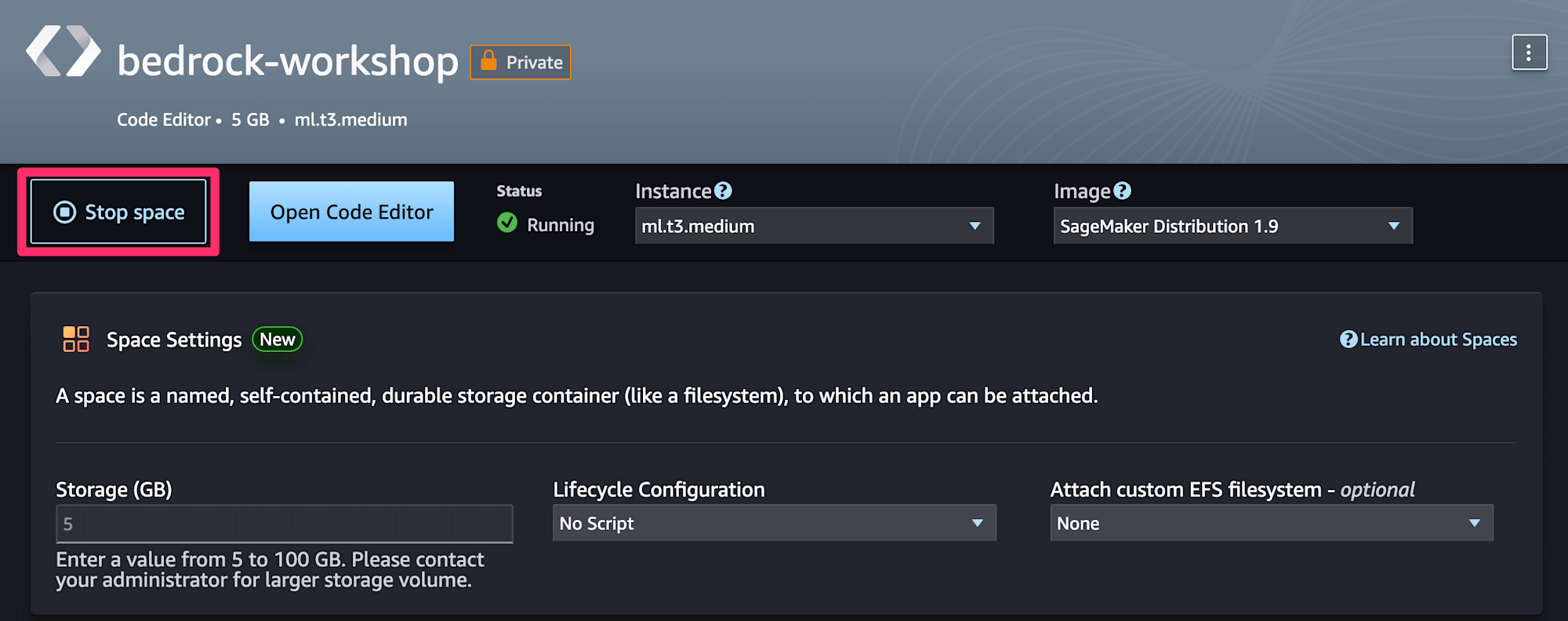Click the 'Lifecycle Configuration' label
1568x621 pixels.
tap(659, 489)
